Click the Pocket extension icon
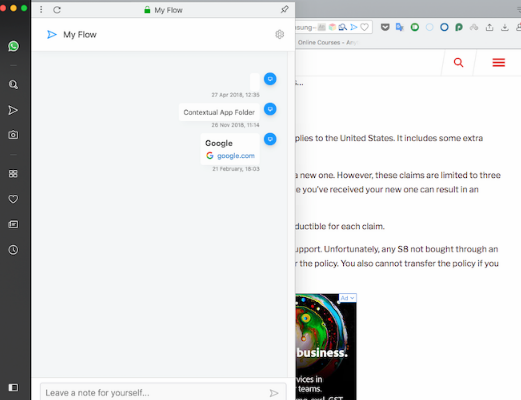Viewport: 521px width, 400px height. pyautogui.click(x=385, y=27)
